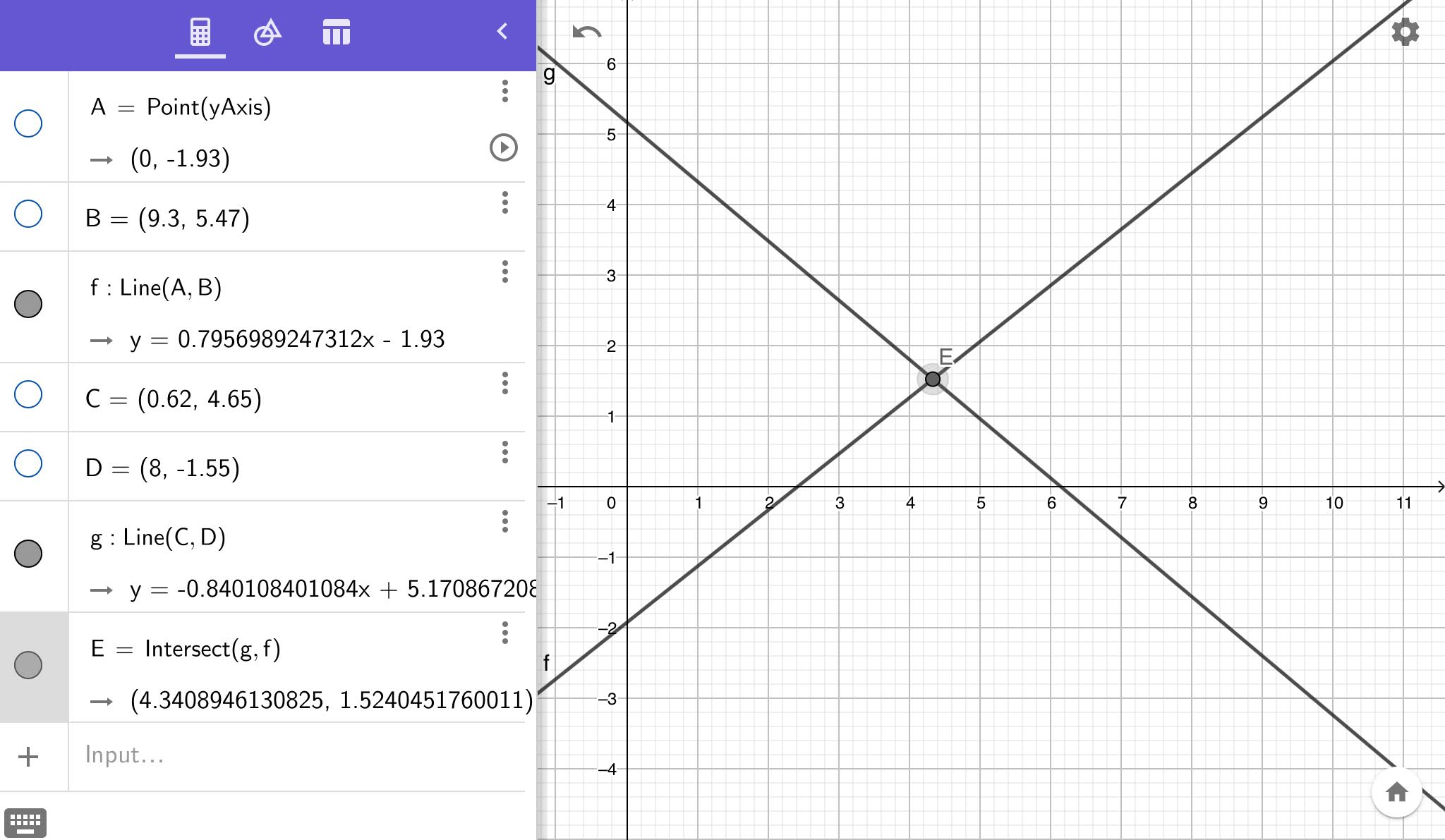
Task: Open the Tools panel icon
Action: [268, 32]
